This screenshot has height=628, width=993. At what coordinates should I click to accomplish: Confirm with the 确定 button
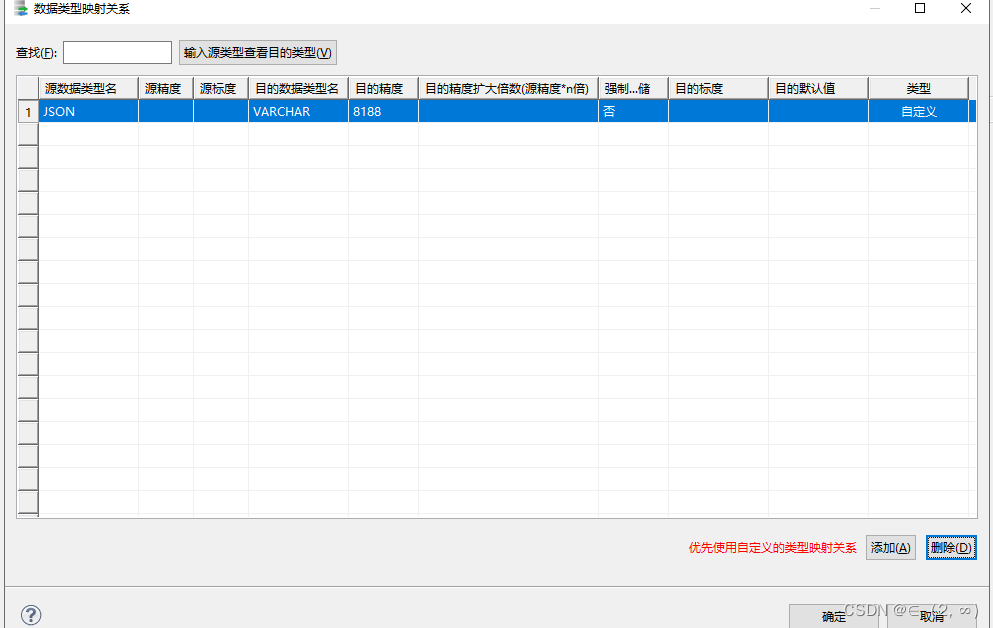coord(833,616)
